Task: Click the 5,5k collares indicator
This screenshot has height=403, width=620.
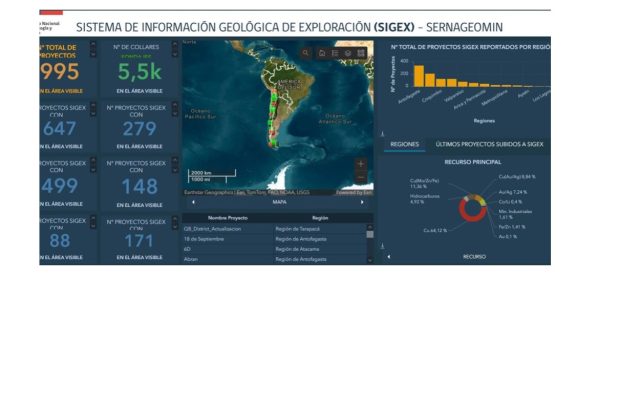Action: 140,72
